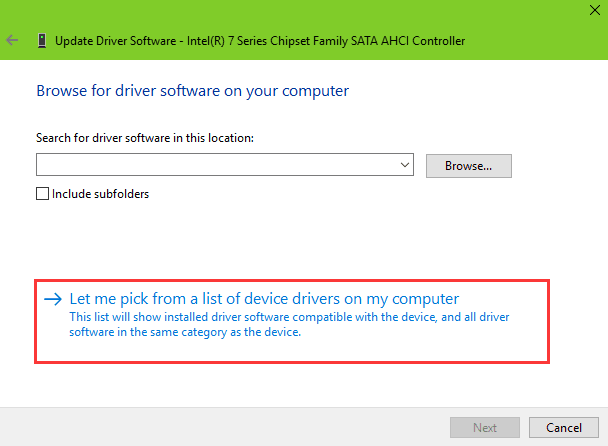Viewport: 608px width, 446px height.
Task: Open the driver location dropdown arrow
Action: [x=405, y=165]
